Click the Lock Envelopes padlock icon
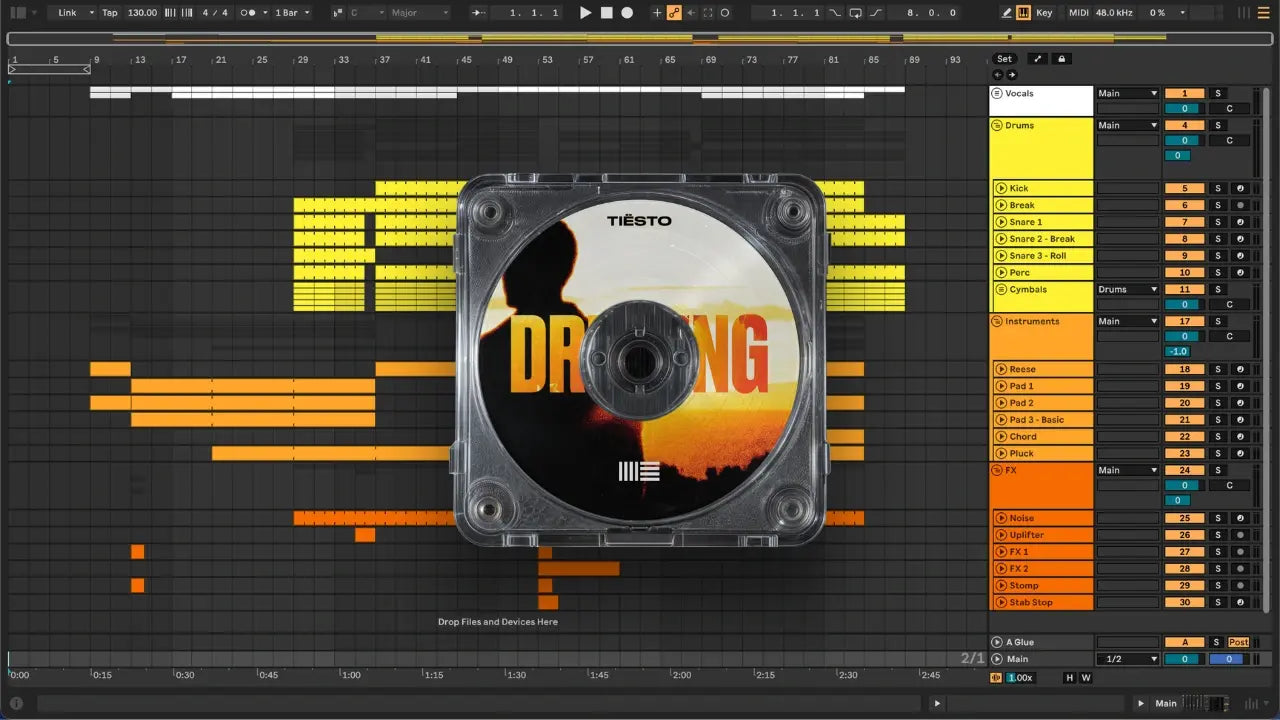Image resolution: width=1280 pixels, height=720 pixels. pos(1062,59)
